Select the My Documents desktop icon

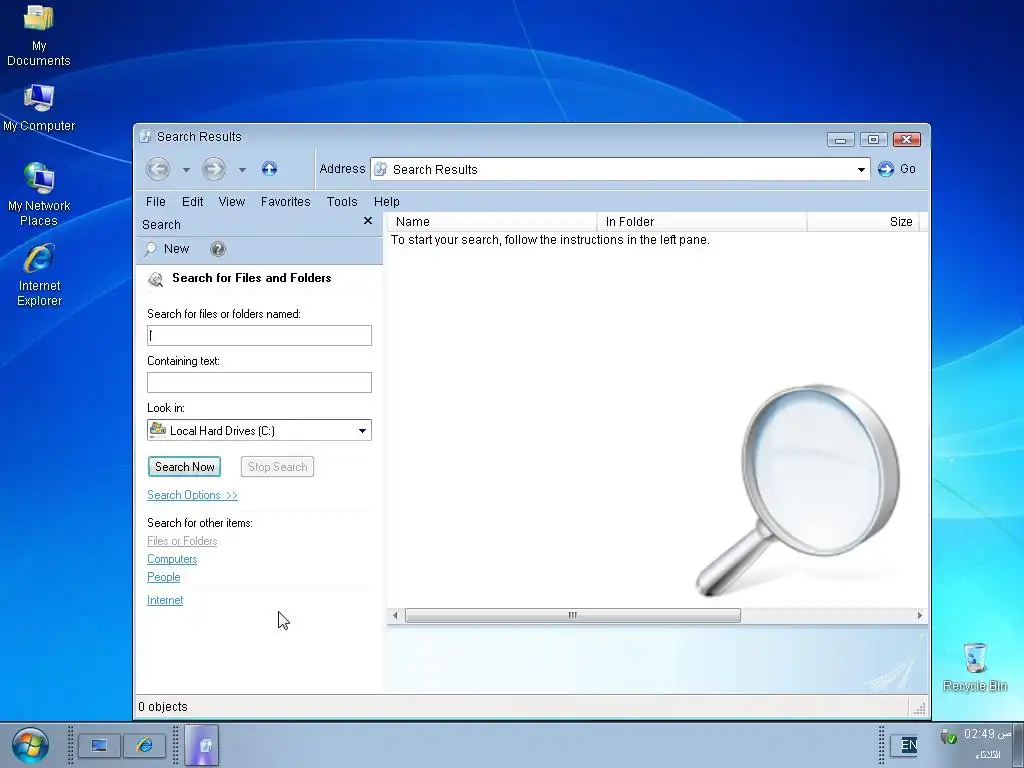(x=39, y=35)
